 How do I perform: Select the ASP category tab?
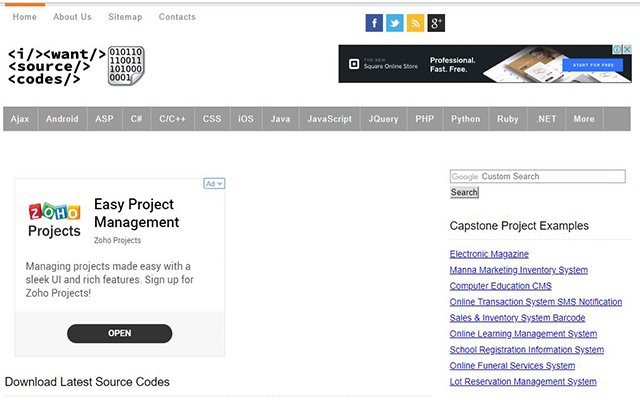[x=104, y=119]
